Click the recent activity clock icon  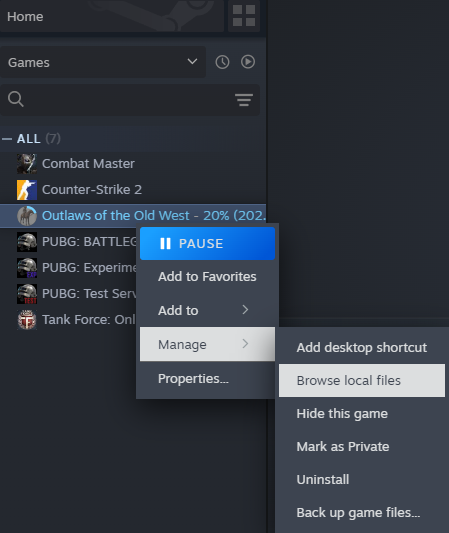pyautogui.click(x=222, y=62)
